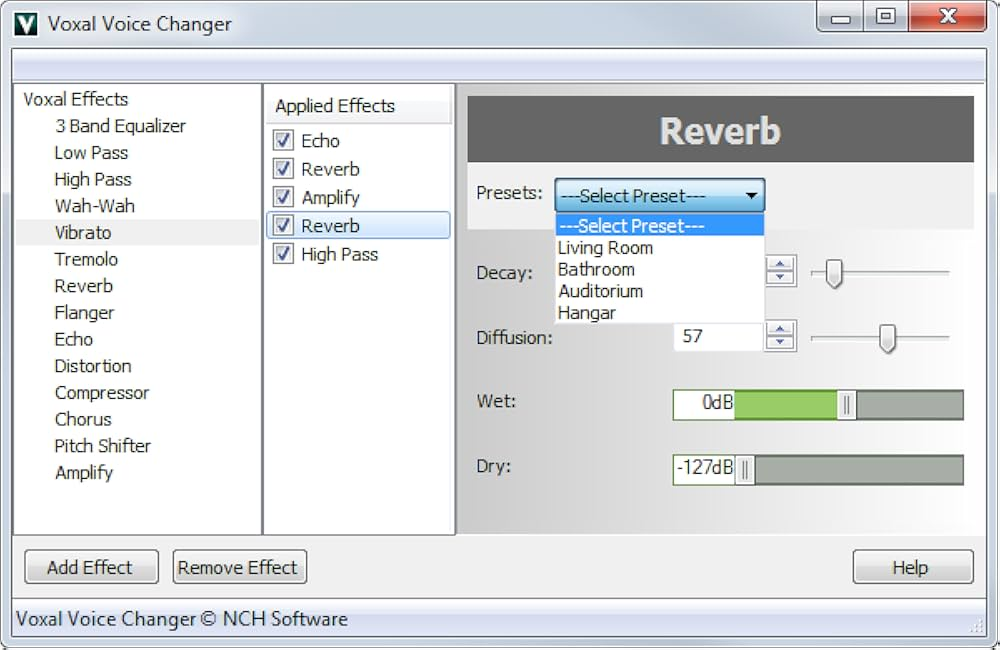Screen dimensions: 1000x650
Task: Click the Add Effect button
Action: (91, 566)
